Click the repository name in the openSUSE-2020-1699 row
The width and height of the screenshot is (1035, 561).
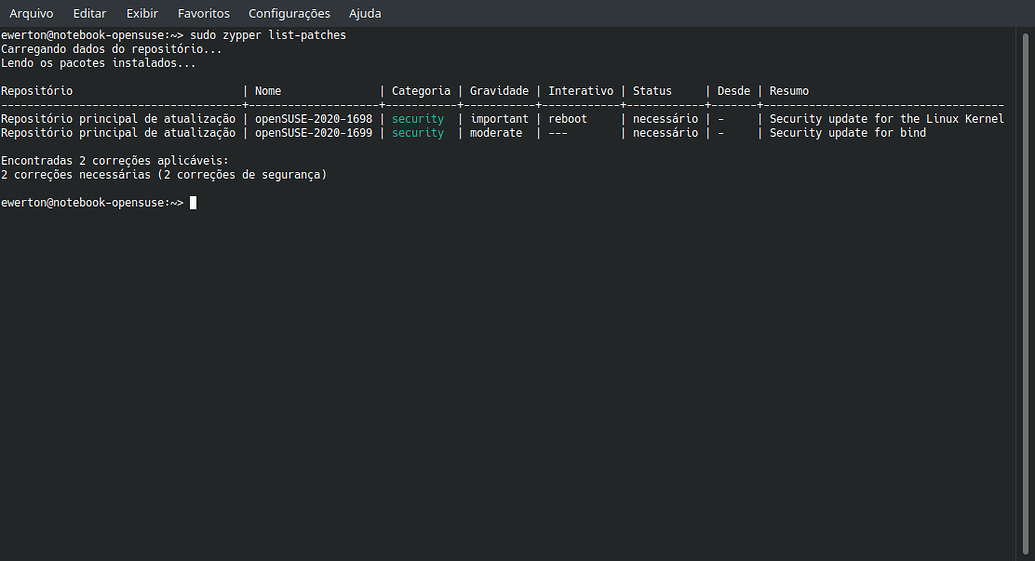[118, 133]
